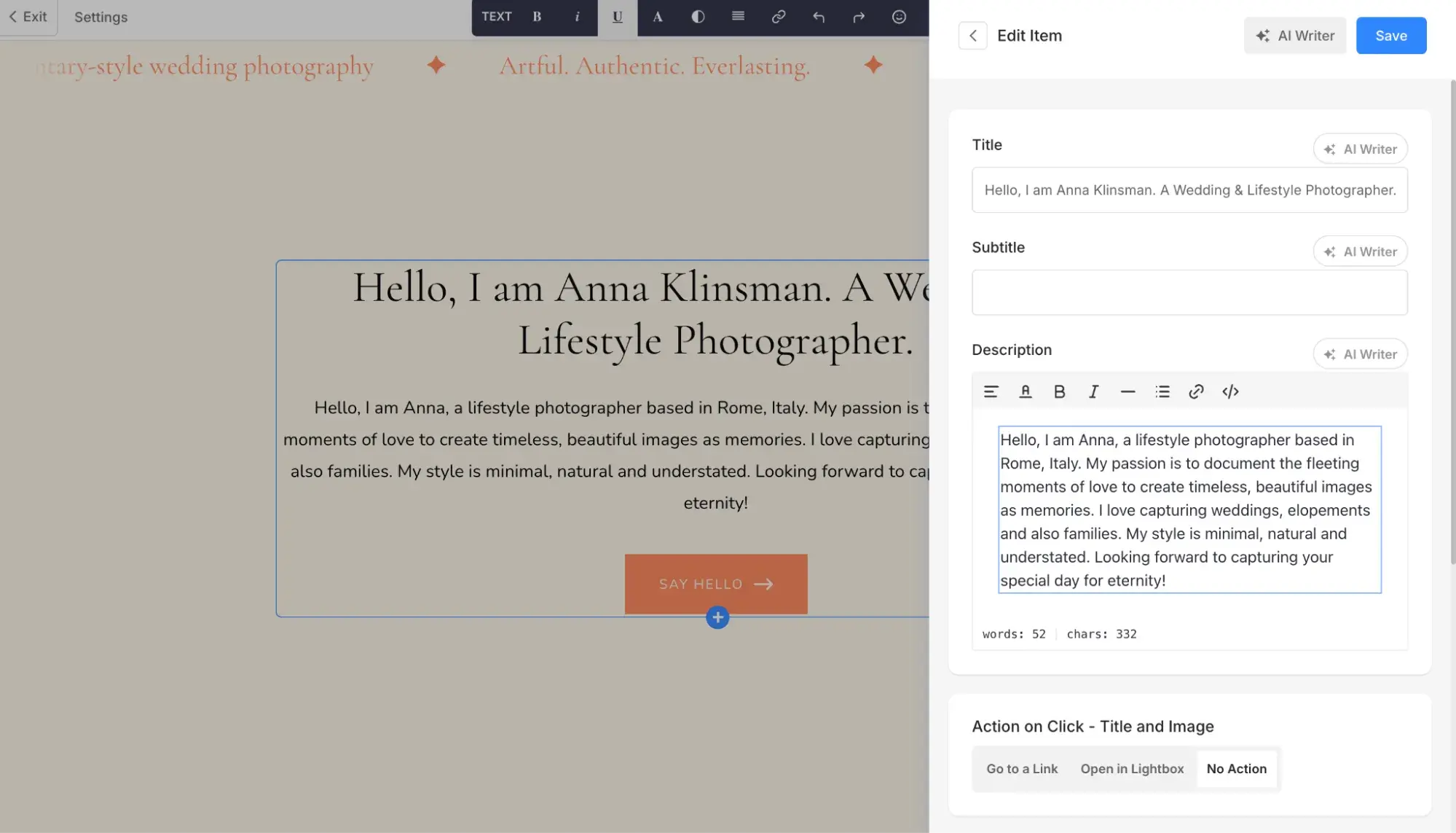Open the Settings tab
The image size is (1456, 833).
coord(101,17)
